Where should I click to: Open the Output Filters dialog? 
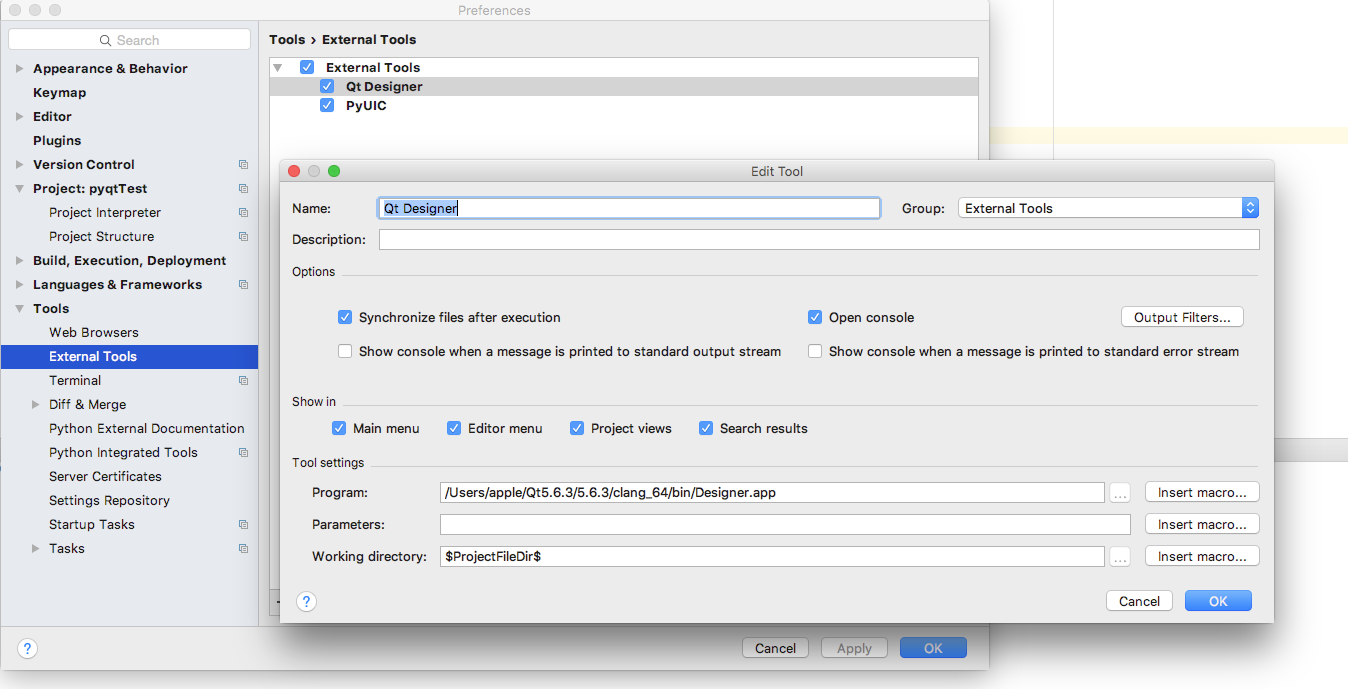[1182, 316]
